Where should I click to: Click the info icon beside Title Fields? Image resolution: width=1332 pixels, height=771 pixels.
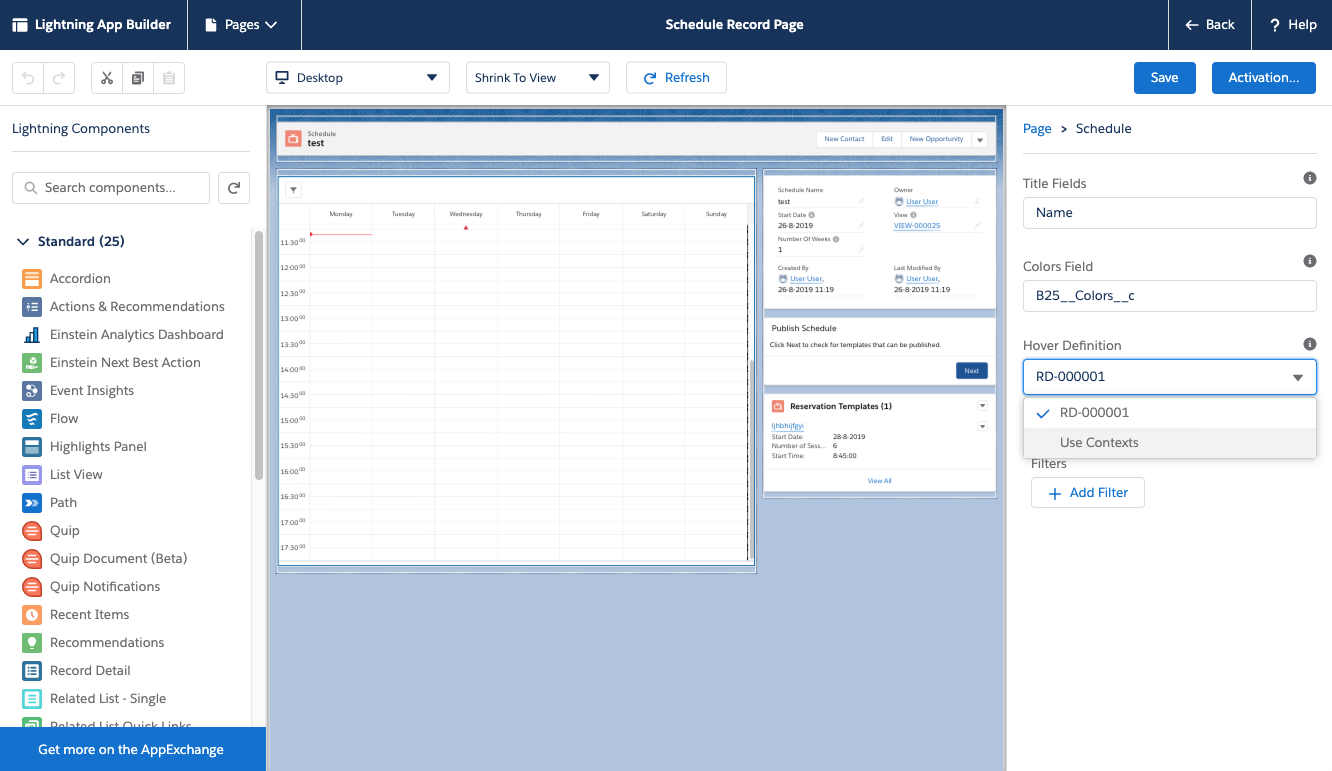click(1309, 178)
